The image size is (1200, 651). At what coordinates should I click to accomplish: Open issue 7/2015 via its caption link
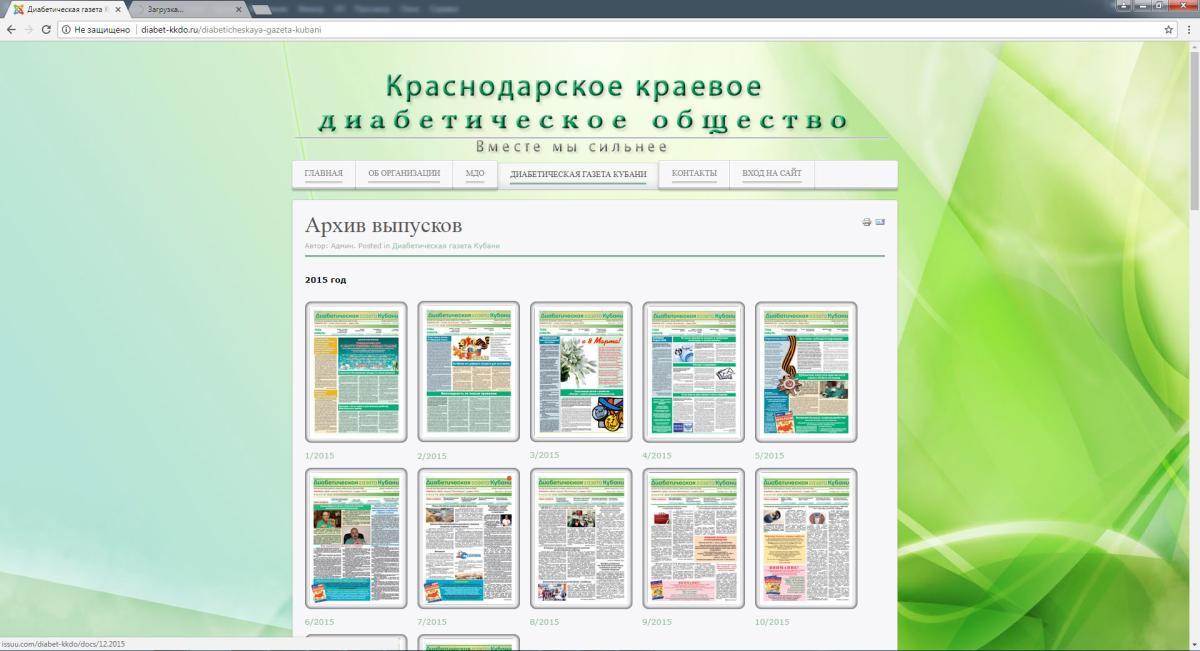click(432, 620)
